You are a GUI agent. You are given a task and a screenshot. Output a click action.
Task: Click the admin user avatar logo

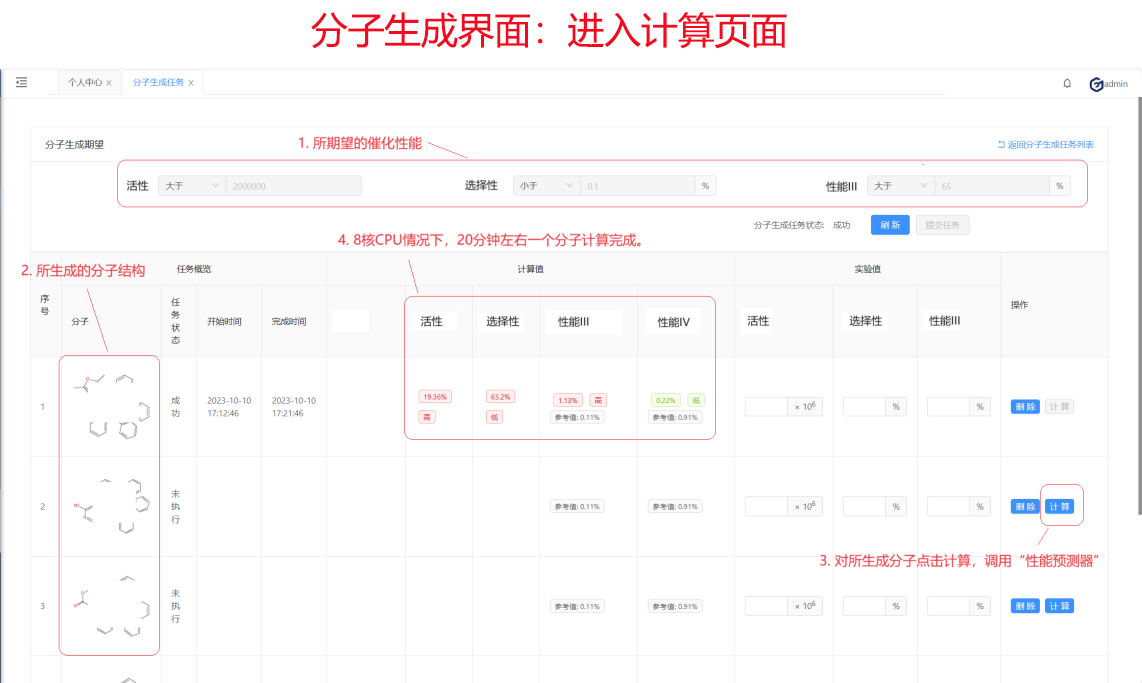point(1096,84)
